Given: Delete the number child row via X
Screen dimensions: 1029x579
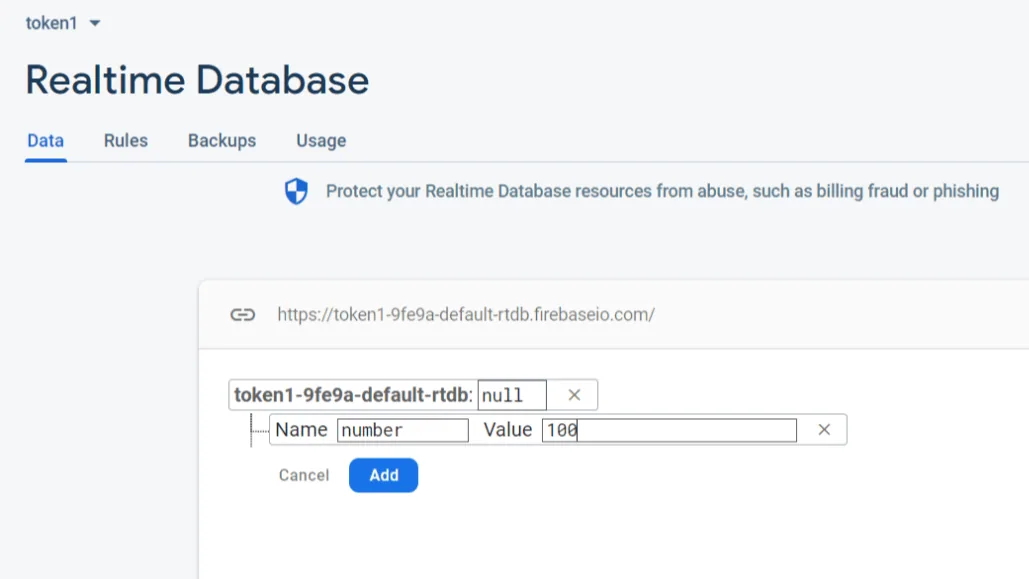Looking at the screenshot, I should 824,430.
